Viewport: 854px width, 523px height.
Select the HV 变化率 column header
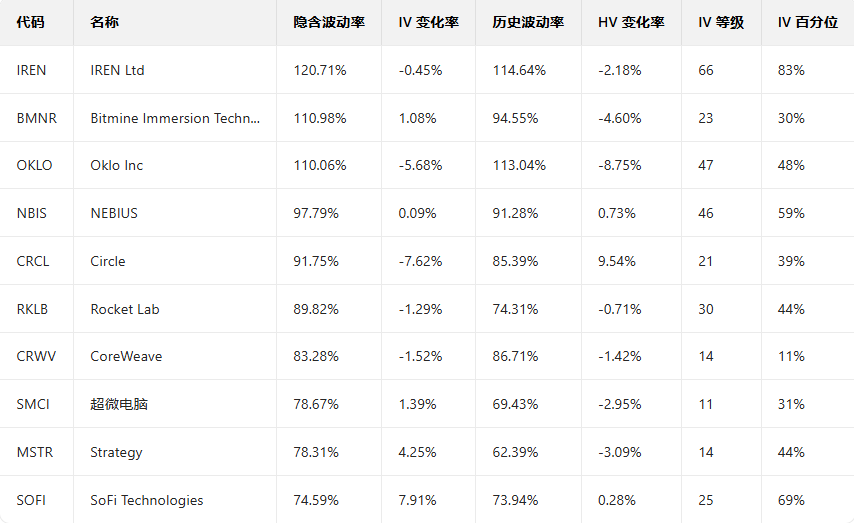(x=631, y=22)
